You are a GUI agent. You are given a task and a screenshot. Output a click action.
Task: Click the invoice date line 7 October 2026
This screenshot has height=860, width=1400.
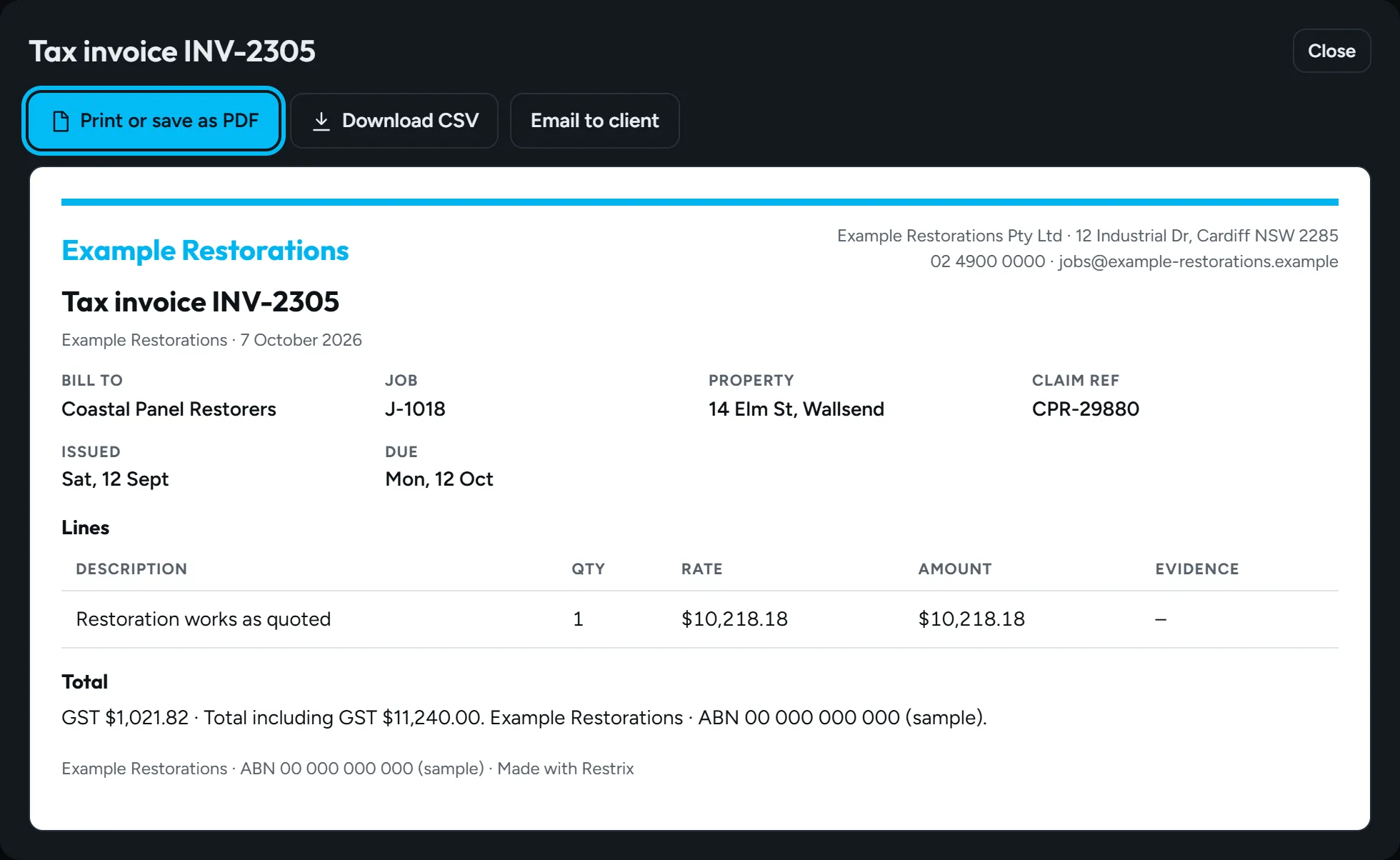[211, 340]
